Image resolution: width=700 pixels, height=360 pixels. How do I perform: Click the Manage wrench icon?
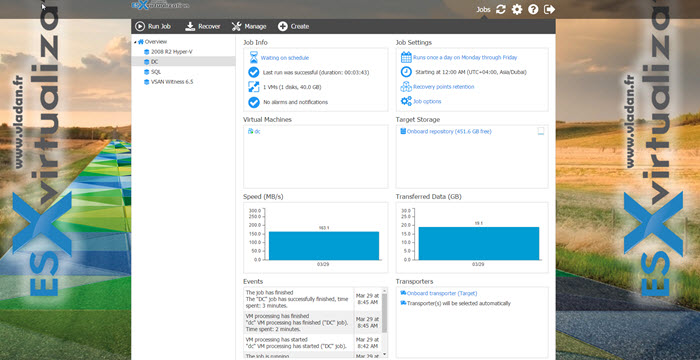(237, 26)
